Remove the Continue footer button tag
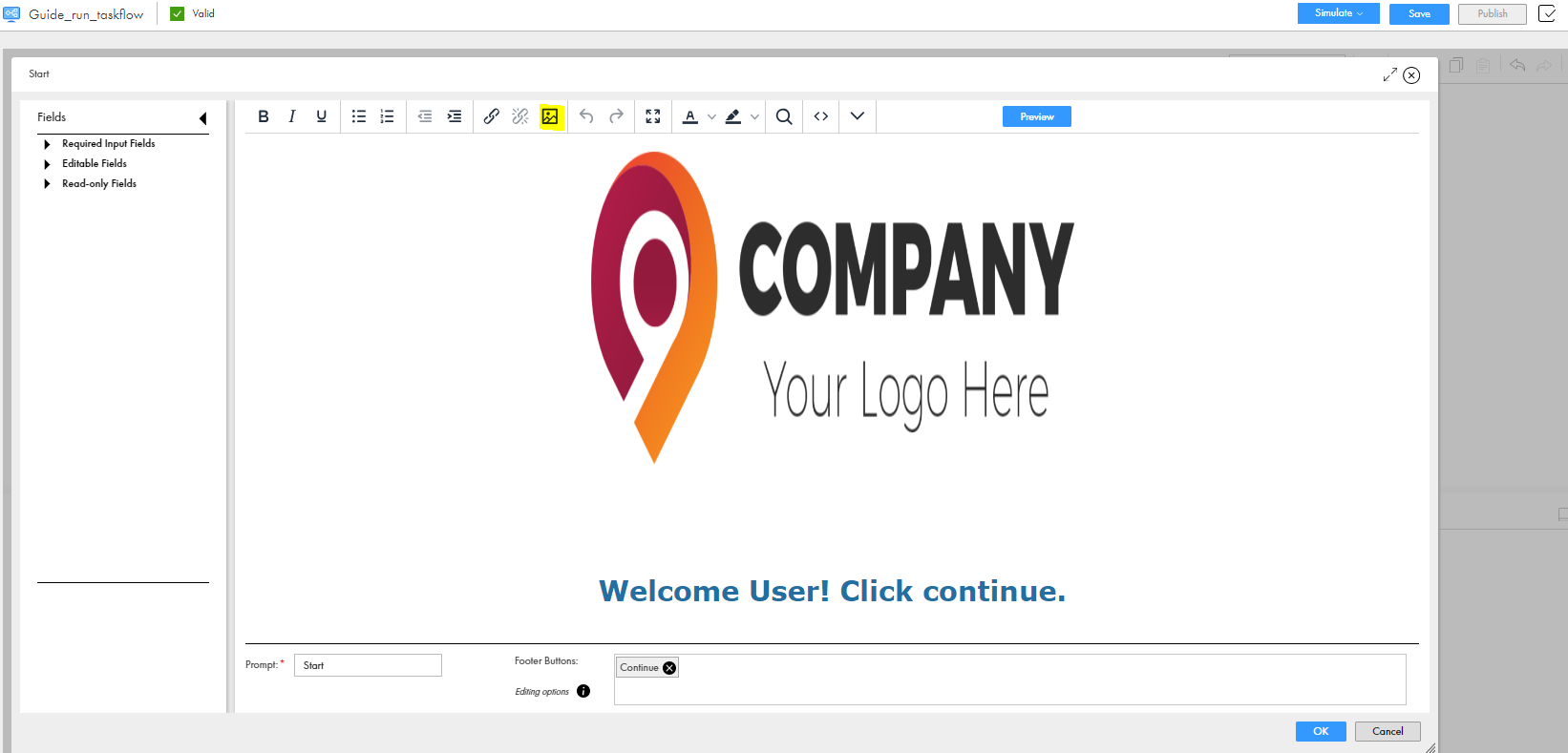The height and width of the screenshot is (753, 1568). click(669, 668)
